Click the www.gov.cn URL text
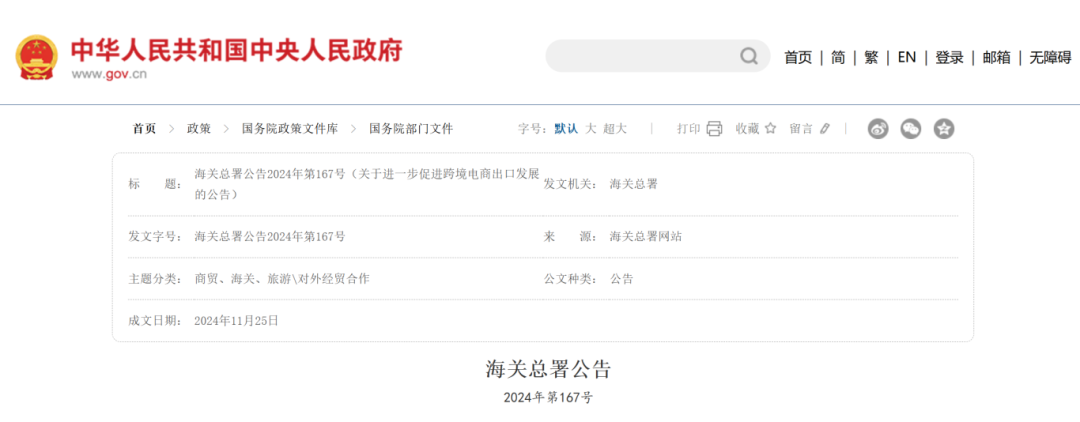The image size is (1080, 422). [x=110, y=74]
